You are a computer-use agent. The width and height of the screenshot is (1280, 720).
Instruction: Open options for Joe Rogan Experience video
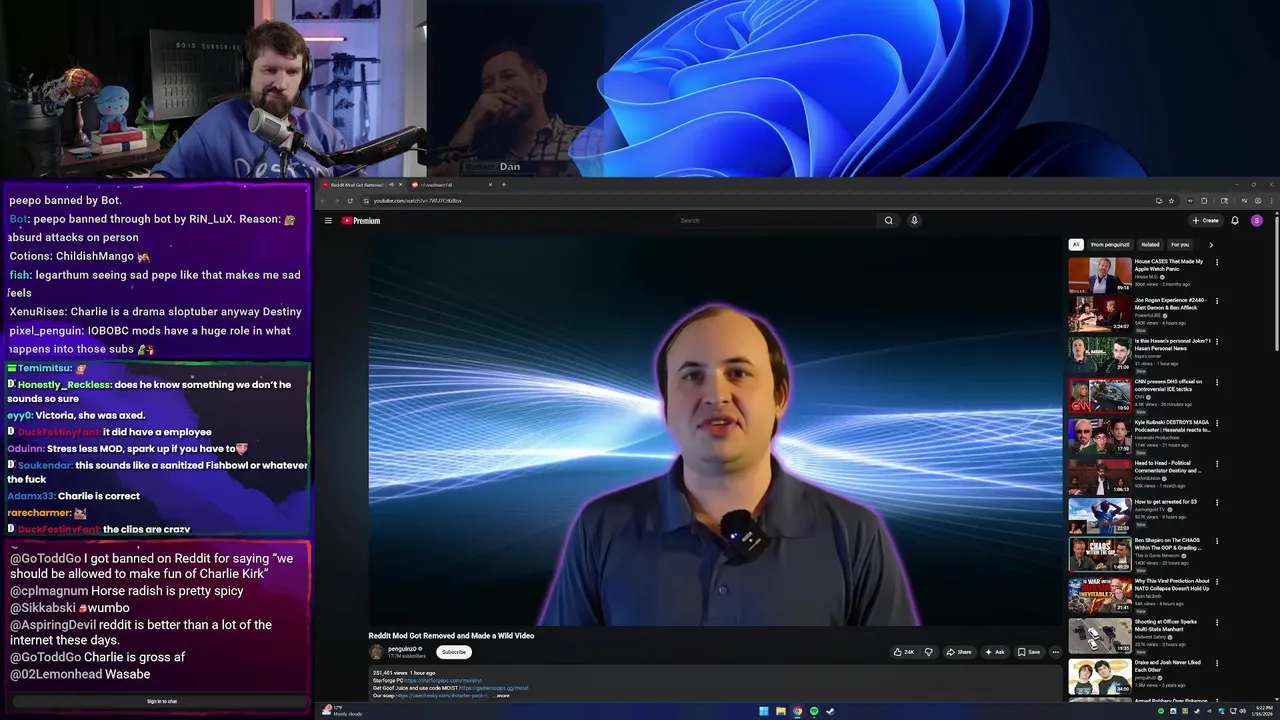[1217, 302]
